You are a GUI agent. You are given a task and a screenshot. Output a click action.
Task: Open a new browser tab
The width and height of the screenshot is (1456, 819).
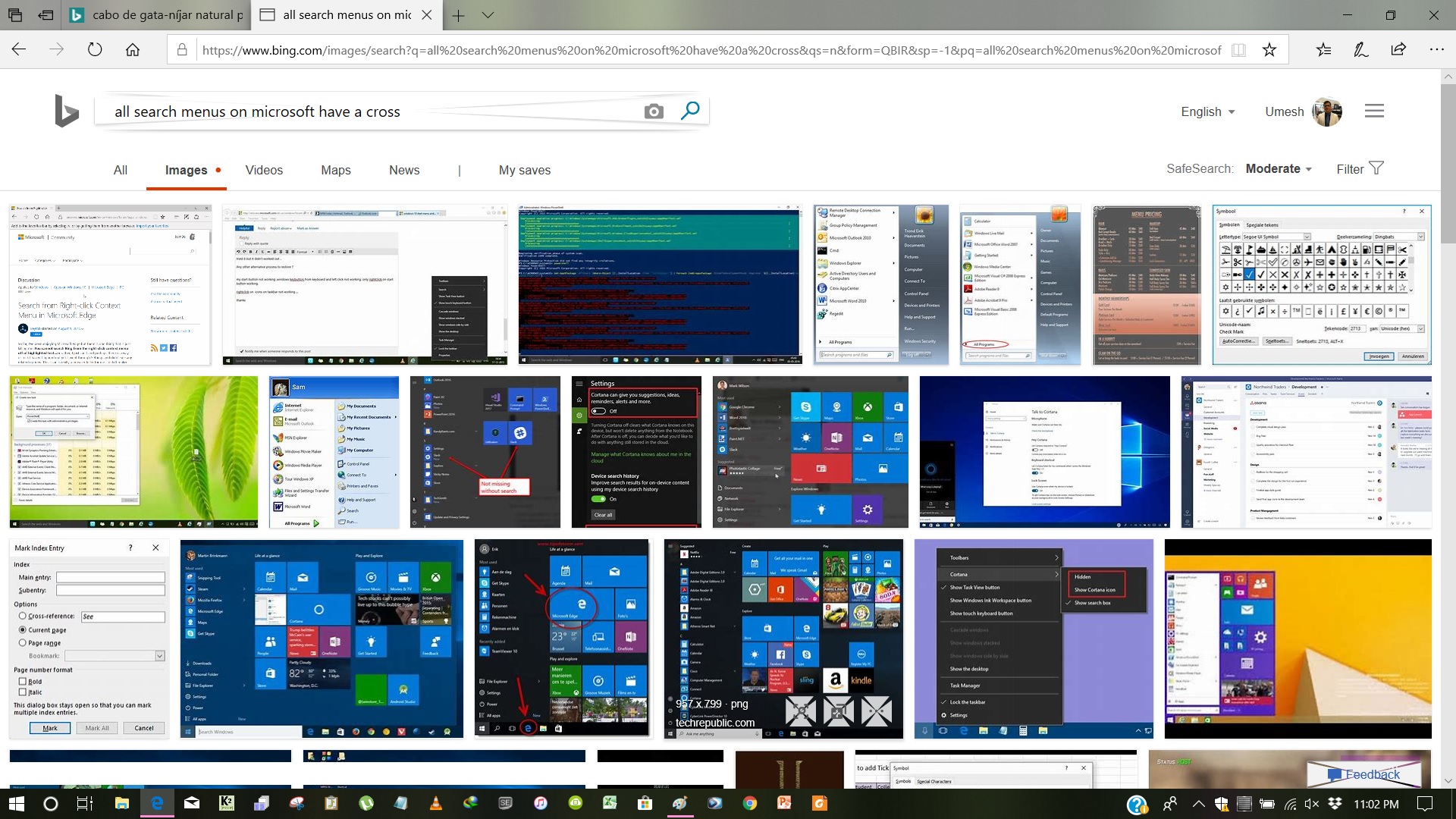coord(458,14)
